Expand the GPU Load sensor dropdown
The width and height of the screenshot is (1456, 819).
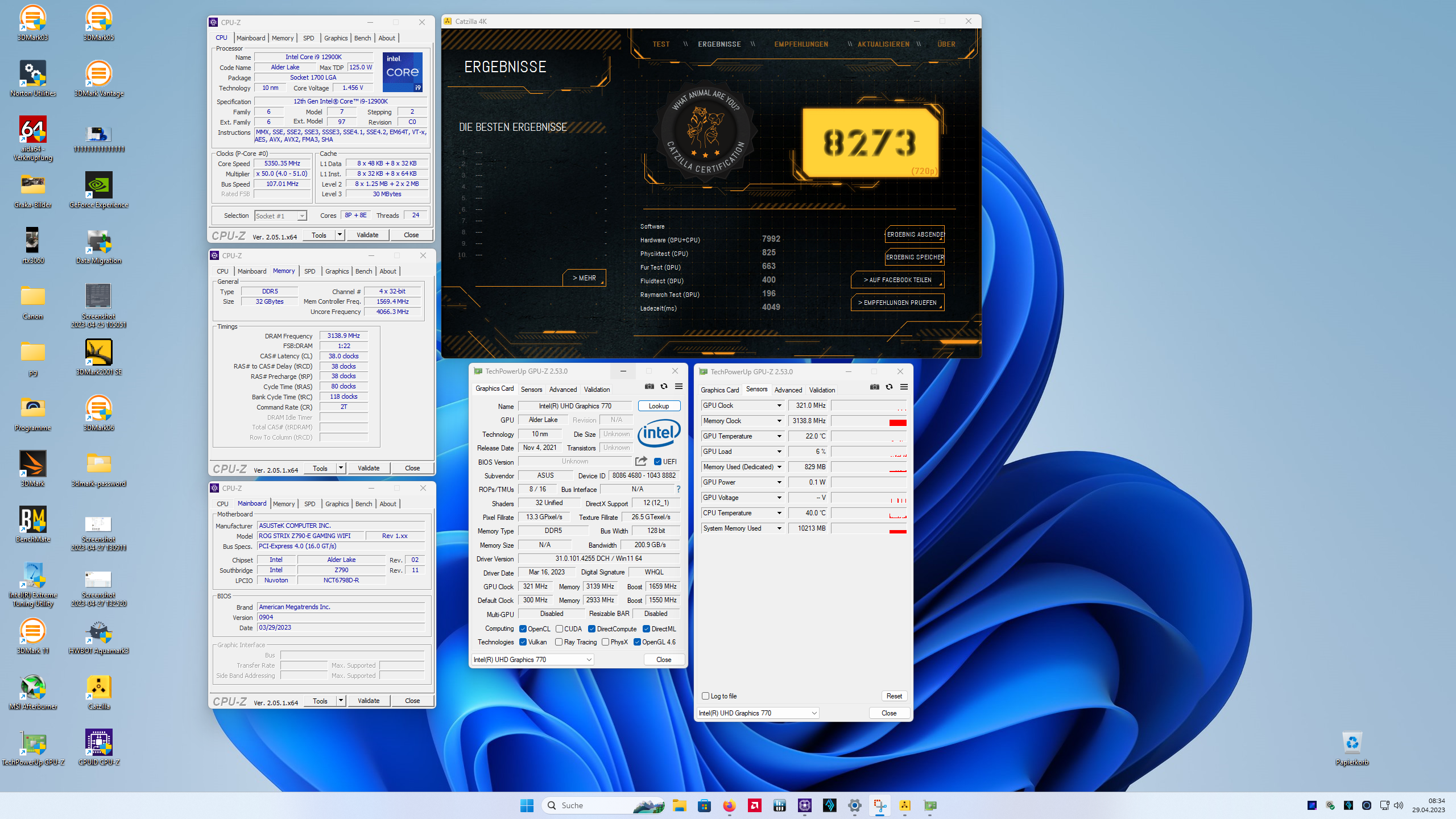click(779, 452)
